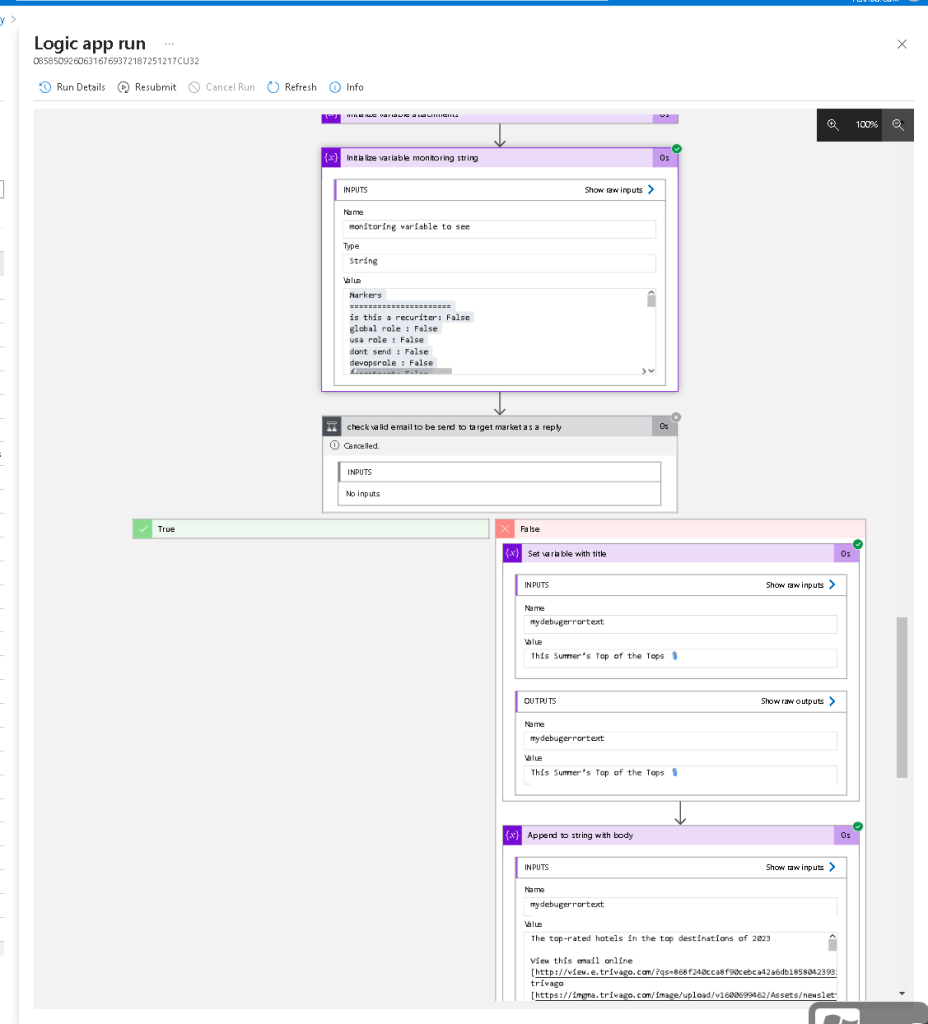Click the Cancel Run disabled icon

(x=194, y=87)
